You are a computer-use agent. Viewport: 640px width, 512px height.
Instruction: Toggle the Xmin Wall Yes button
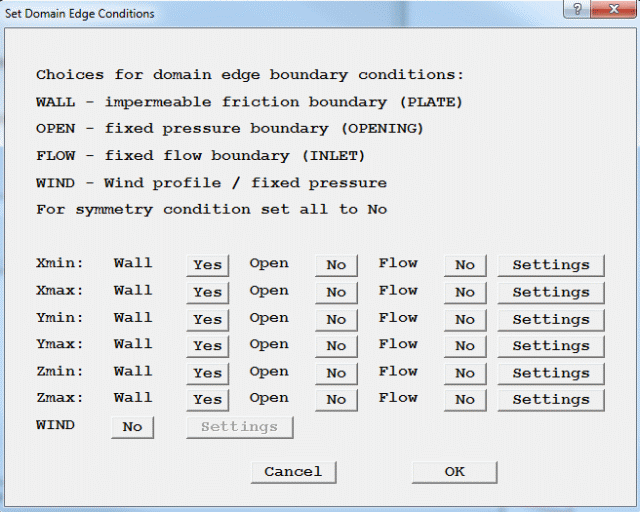(x=207, y=265)
